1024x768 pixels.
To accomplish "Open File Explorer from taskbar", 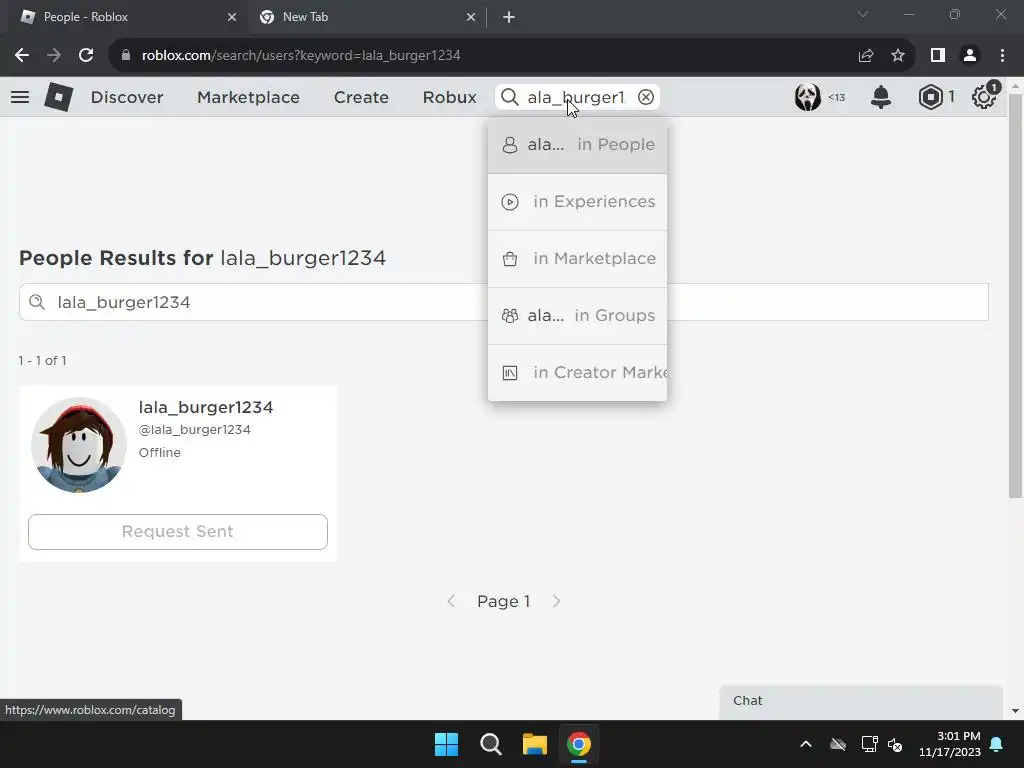I will [534, 744].
